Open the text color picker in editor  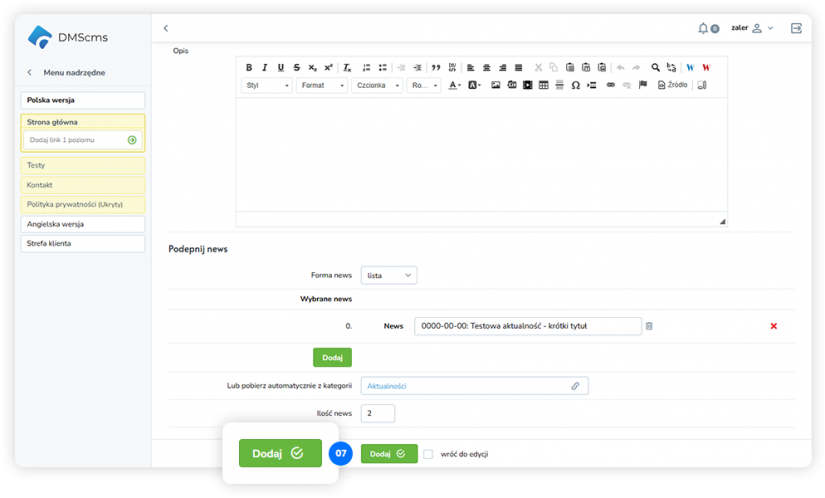click(x=455, y=85)
